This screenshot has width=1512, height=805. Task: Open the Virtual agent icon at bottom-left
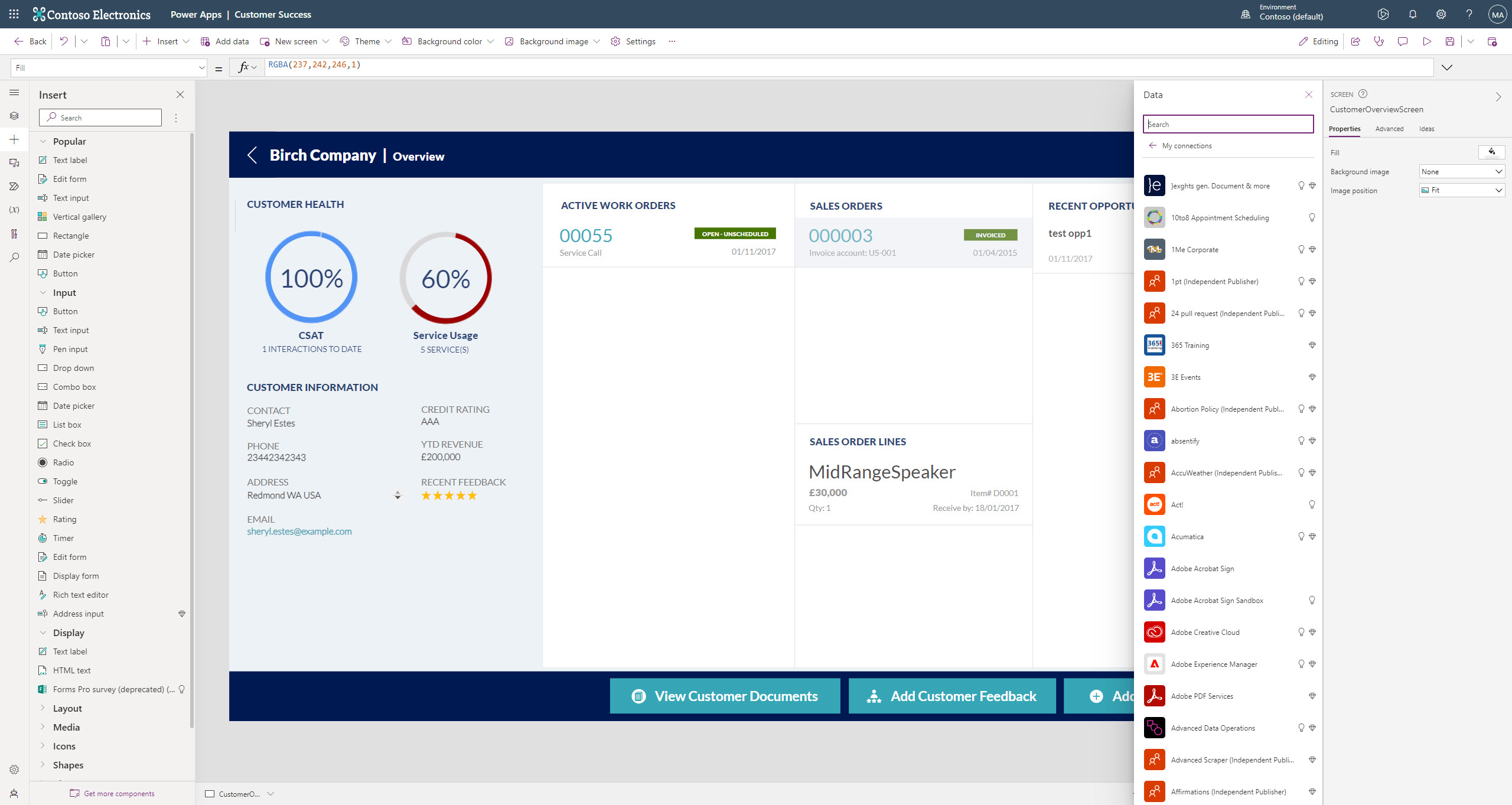pos(14,793)
